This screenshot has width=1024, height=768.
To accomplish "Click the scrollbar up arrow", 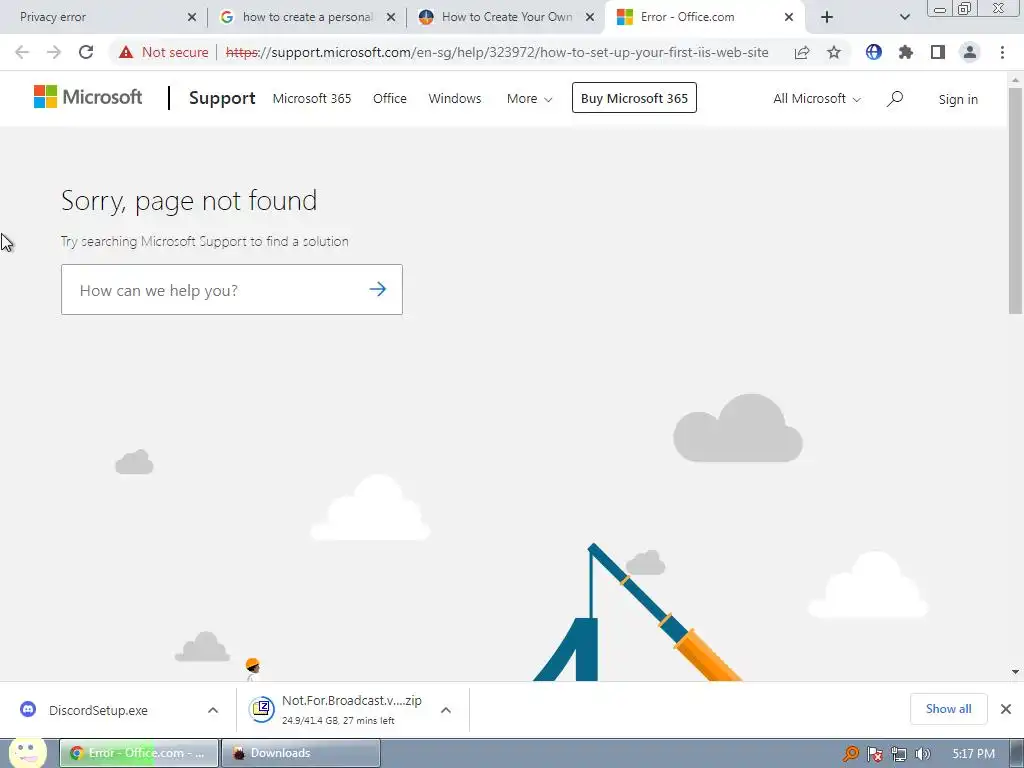I will (1015, 80).
